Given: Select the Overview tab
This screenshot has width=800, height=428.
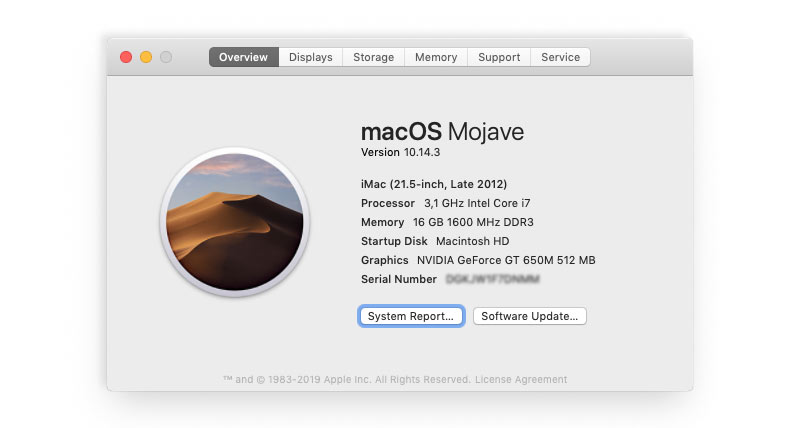Looking at the screenshot, I should point(243,57).
